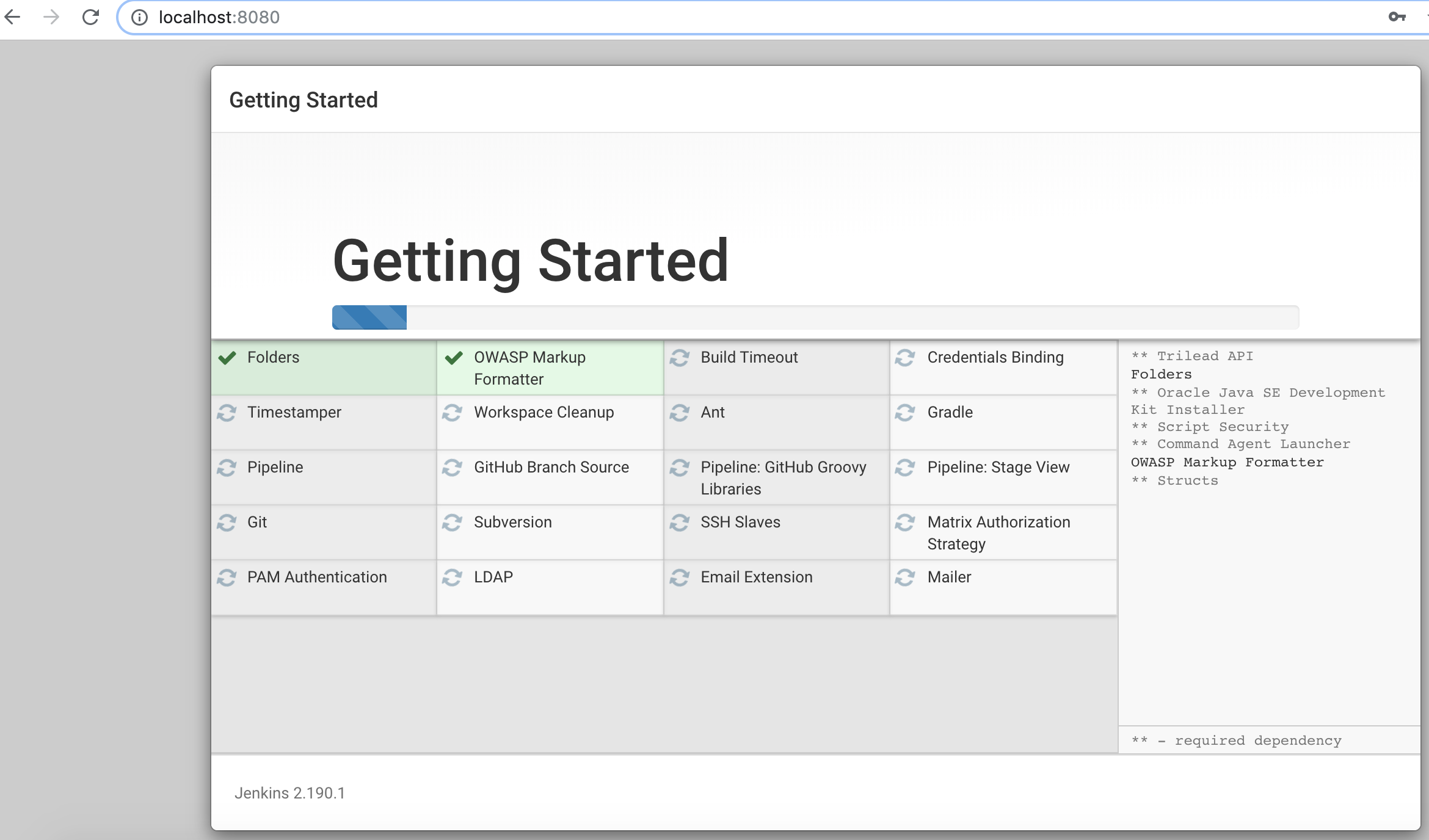
Task: Click the GitHub Branch Source plugin
Action: point(551,468)
